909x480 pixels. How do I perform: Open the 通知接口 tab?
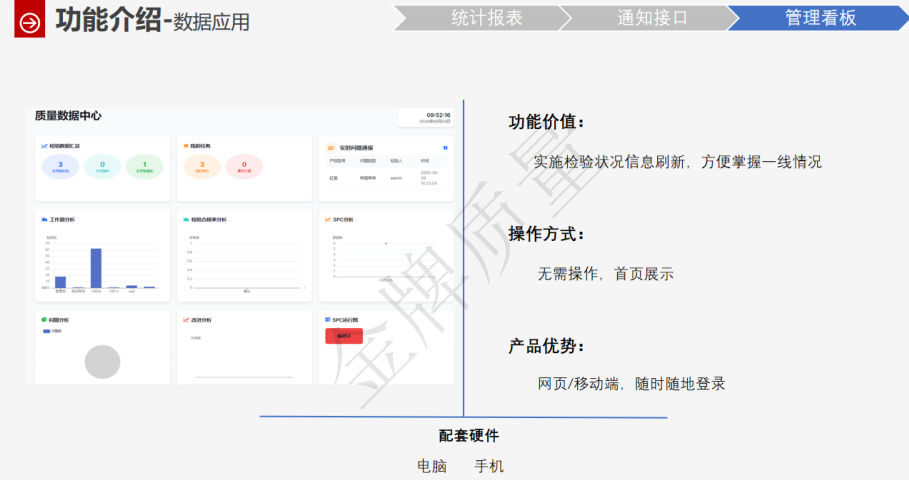tap(652, 18)
